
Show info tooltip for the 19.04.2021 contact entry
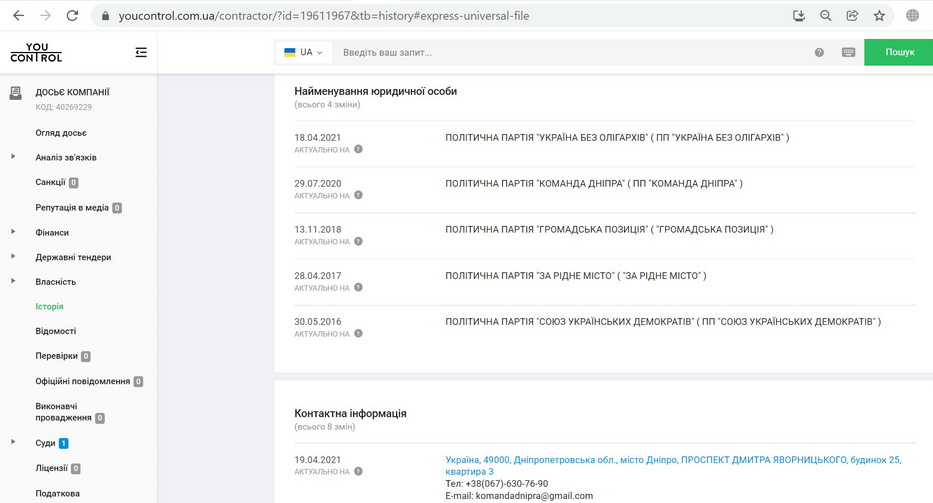coord(358,471)
